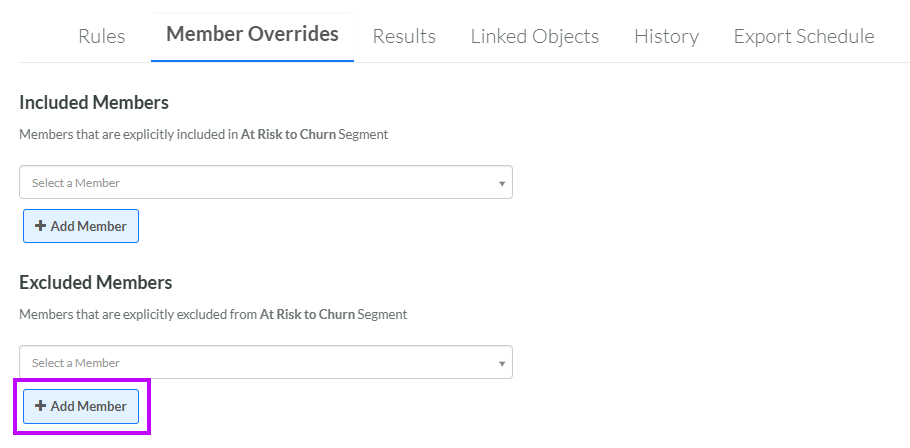Click the plus icon on the Excluded Add Member button
The width and height of the screenshot is (910, 448).
click(40, 406)
